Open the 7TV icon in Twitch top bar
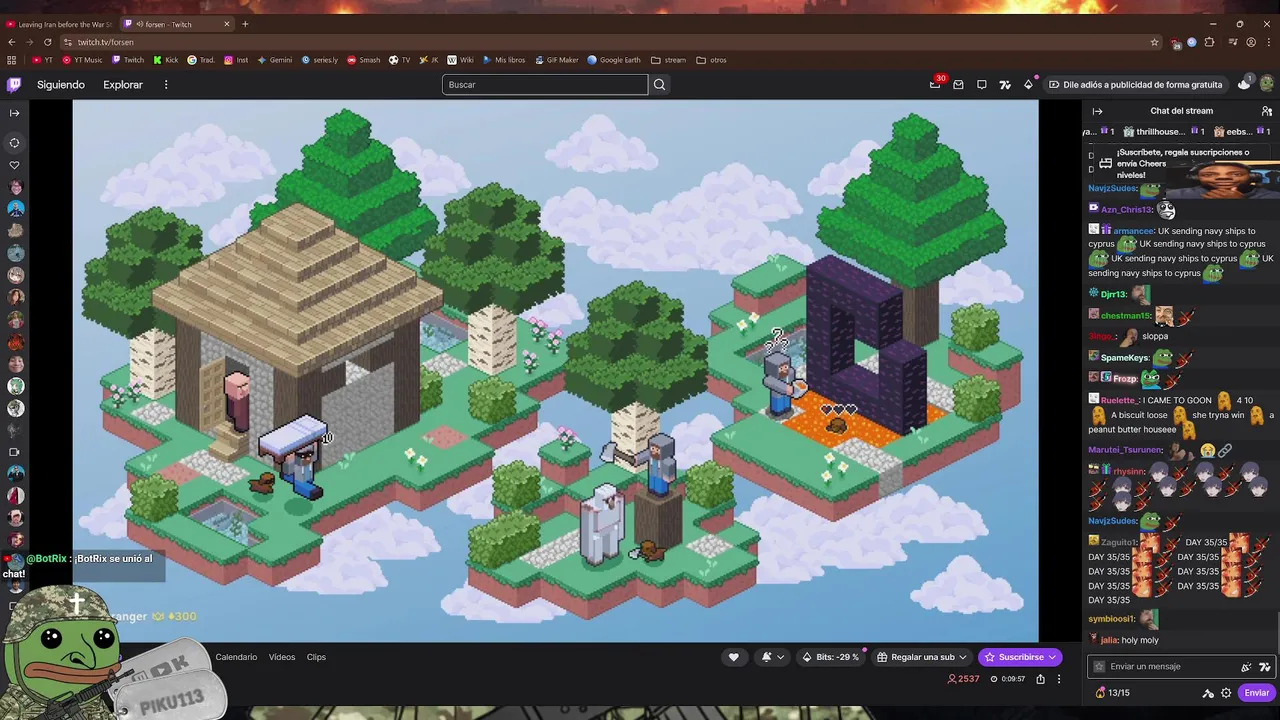Image resolution: width=1280 pixels, height=720 pixels. point(1005,85)
